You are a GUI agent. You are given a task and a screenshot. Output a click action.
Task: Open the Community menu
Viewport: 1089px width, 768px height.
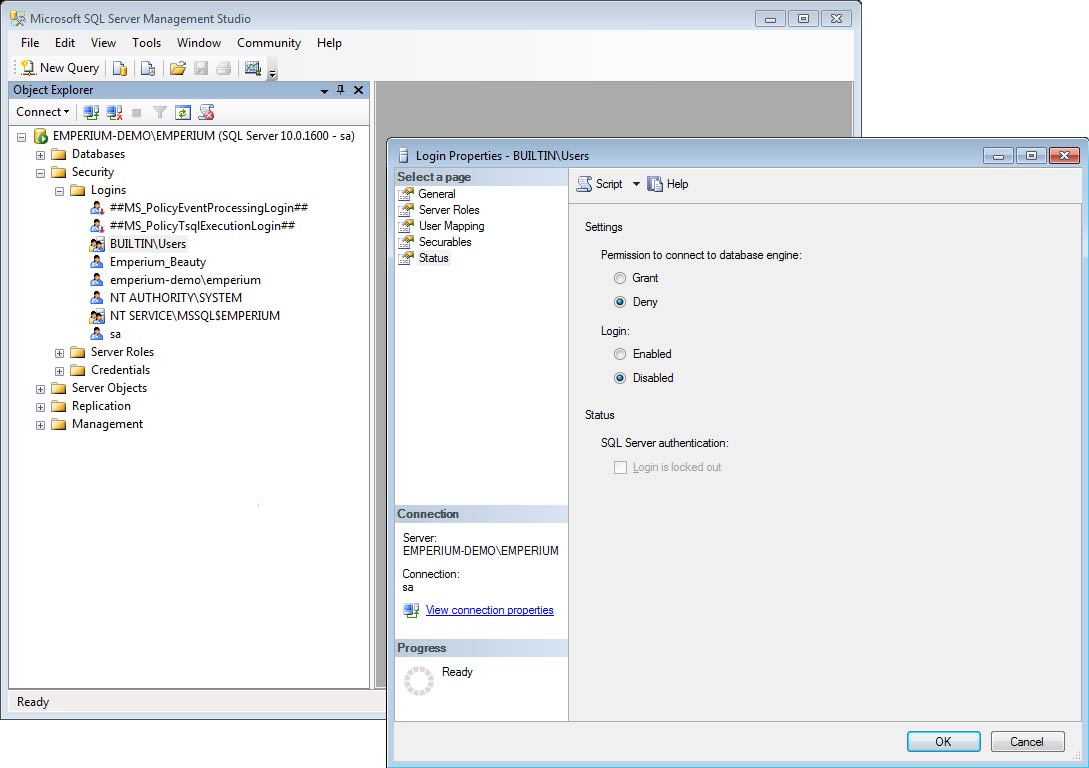click(268, 43)
